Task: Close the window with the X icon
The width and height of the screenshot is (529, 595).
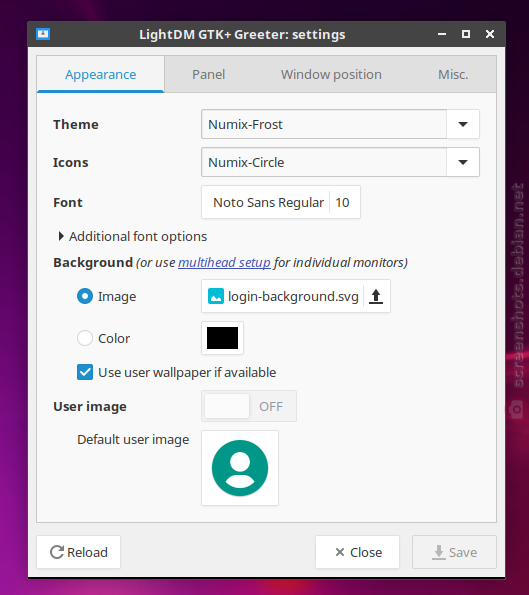Action: [490, 34]
